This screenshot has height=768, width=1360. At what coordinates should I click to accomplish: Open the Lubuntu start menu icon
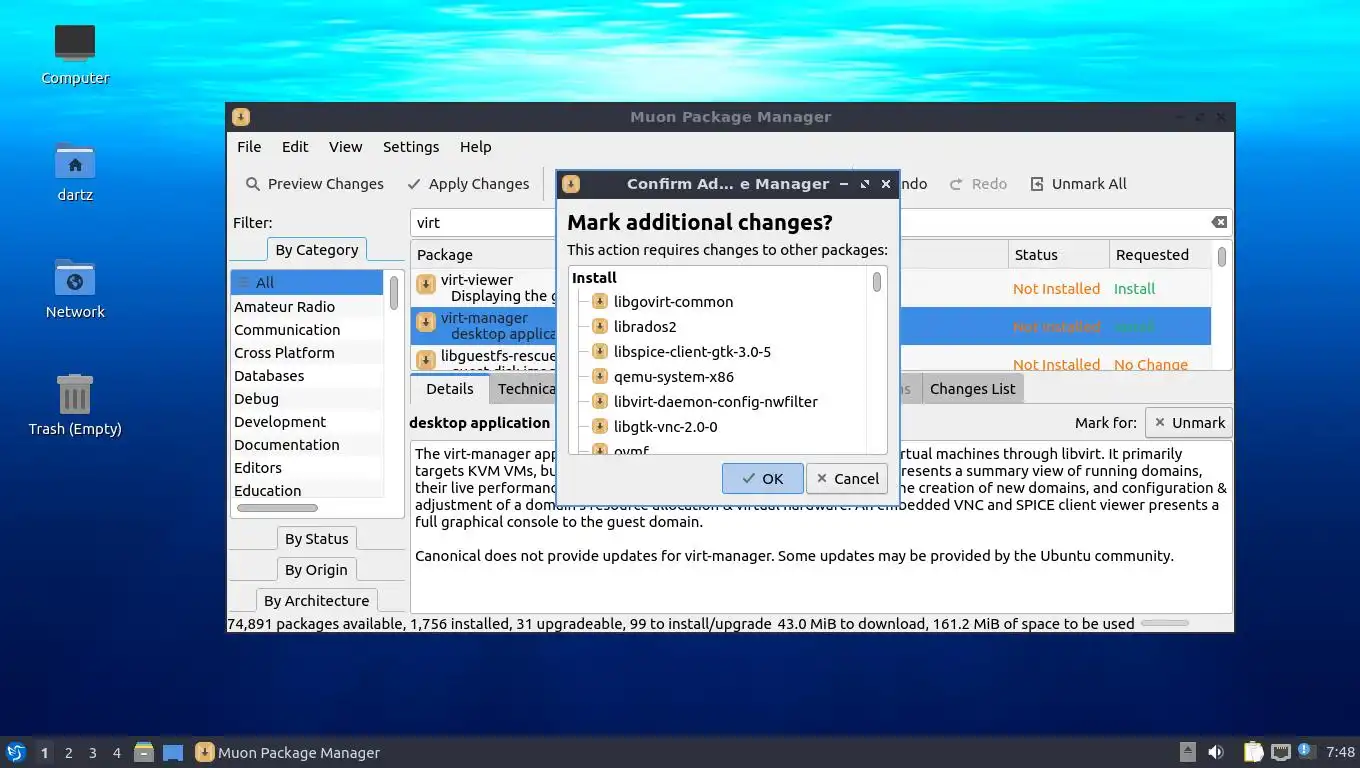16,752
